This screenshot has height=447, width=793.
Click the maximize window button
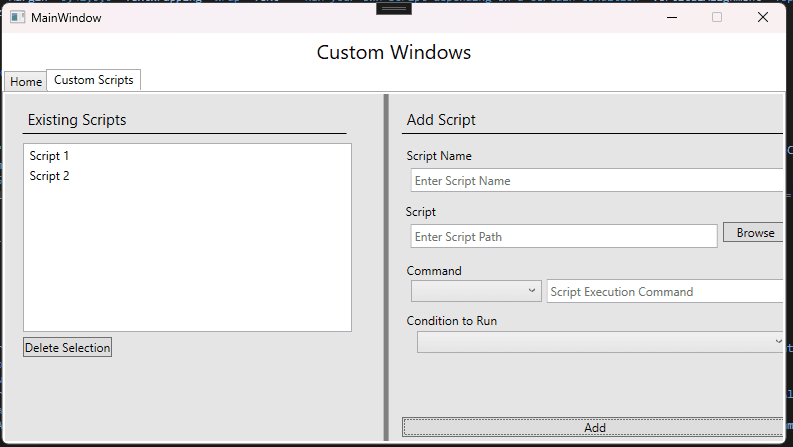pos(717,18)
